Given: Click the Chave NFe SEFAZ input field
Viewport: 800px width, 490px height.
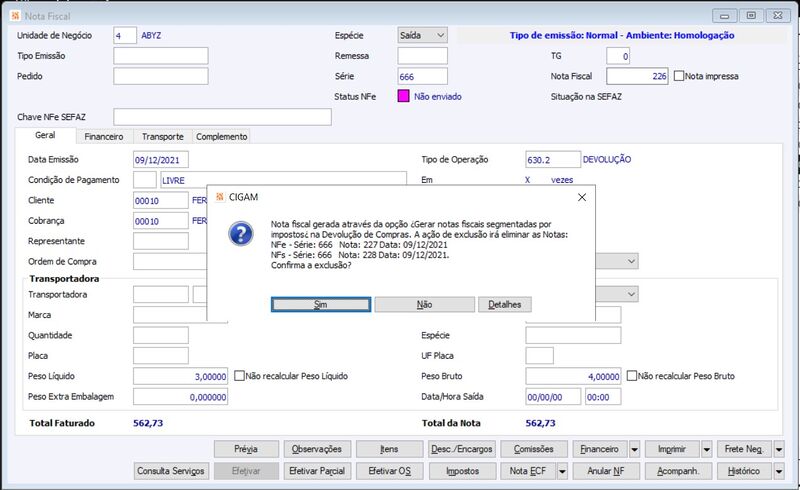Looking at the screenshot, I should 222,117.
